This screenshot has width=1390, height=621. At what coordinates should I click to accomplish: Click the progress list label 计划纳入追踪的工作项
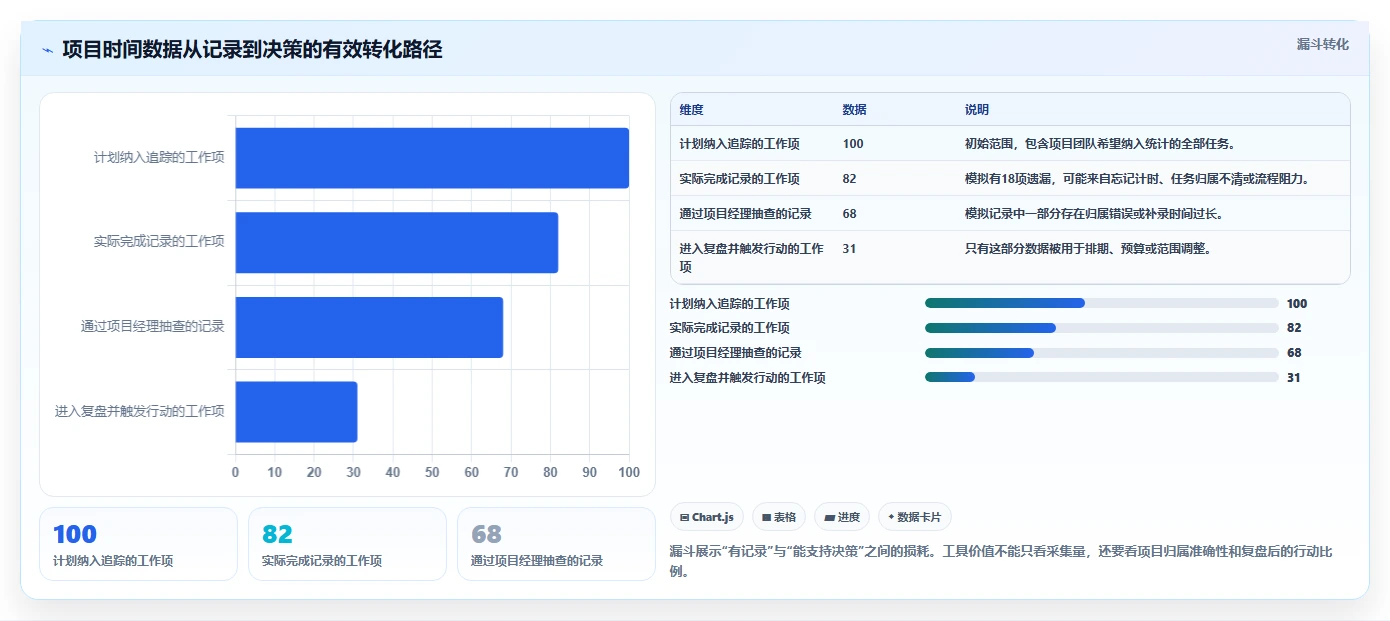(729, 304)
